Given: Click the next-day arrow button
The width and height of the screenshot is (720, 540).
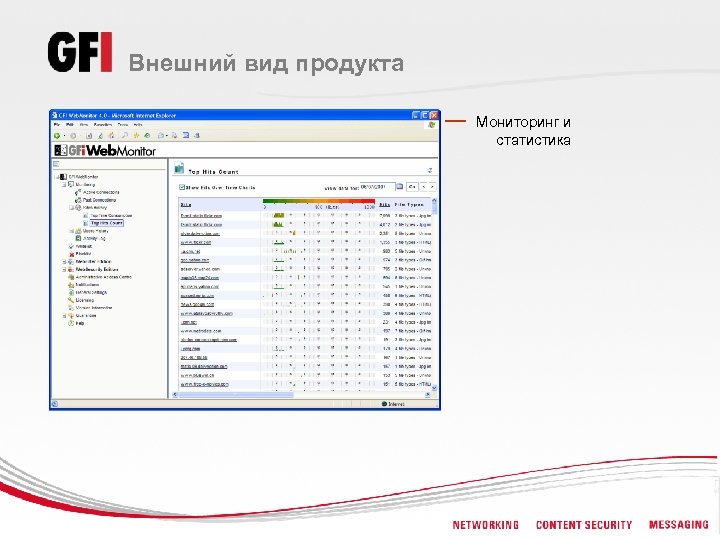Looking at the screenshot, I should click(x=432, y=187).
